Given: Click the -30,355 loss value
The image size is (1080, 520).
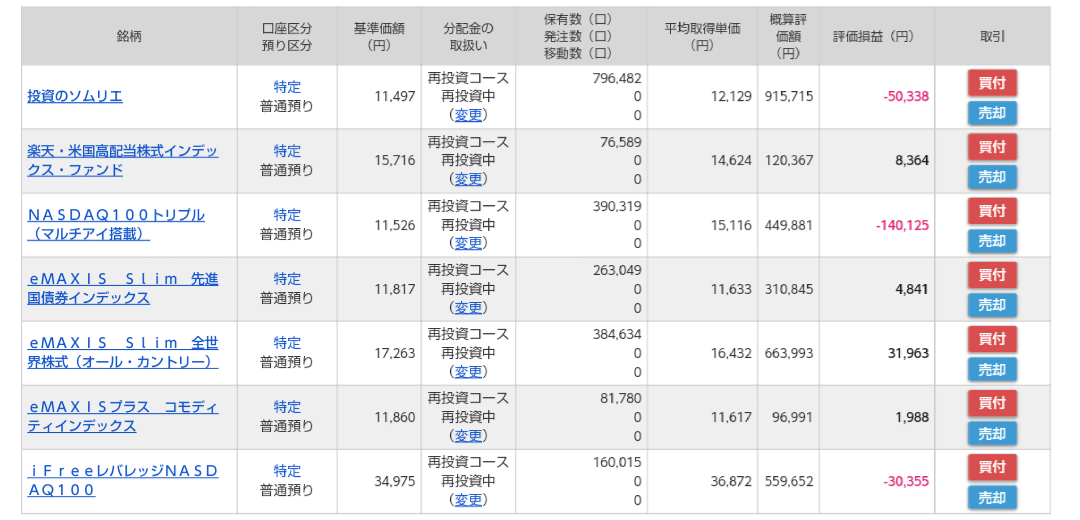Looking at the screenshot, I should (x=906, y=481).
